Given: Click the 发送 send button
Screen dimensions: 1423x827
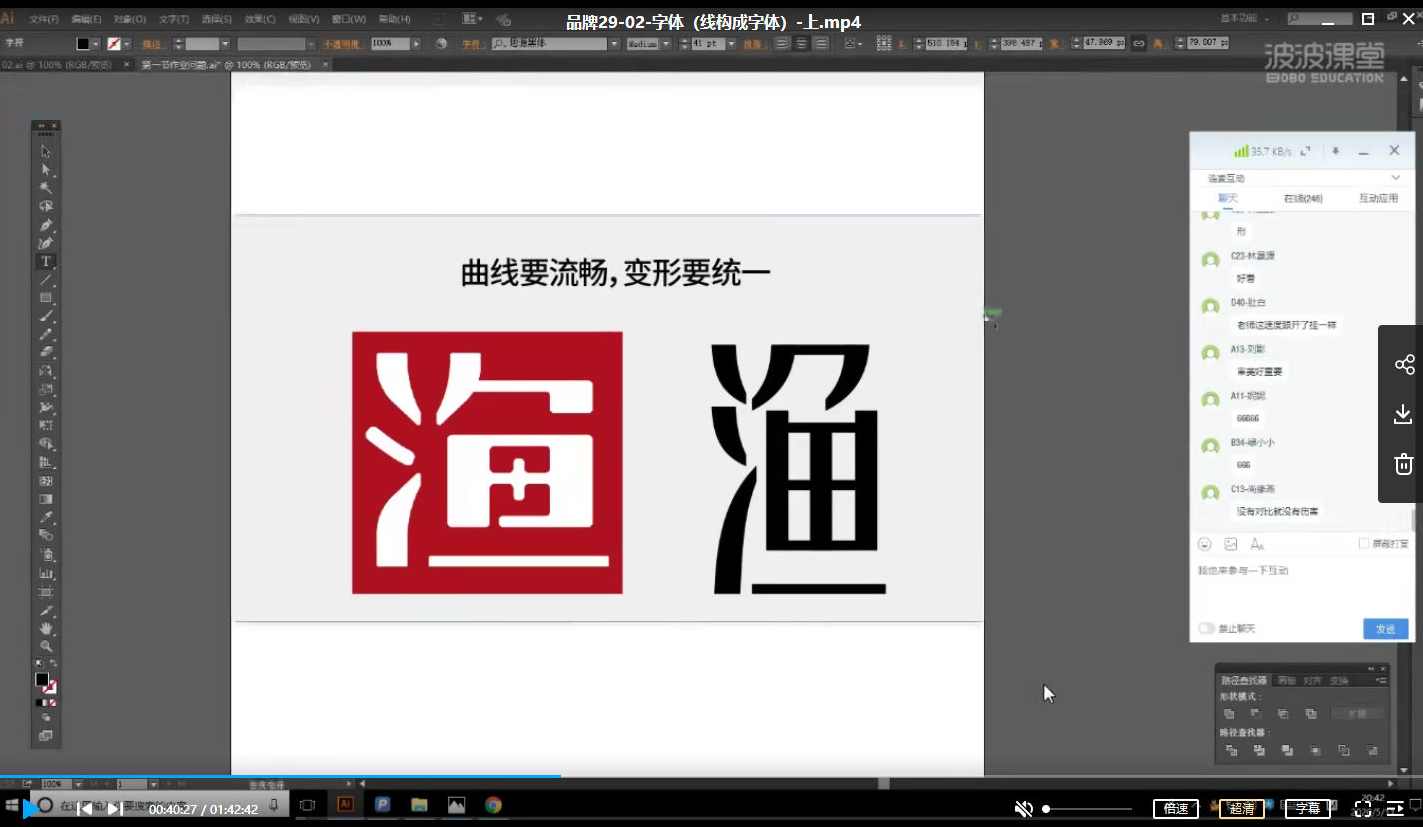Looking at the screenshot, I should [x=1386, y=628].
